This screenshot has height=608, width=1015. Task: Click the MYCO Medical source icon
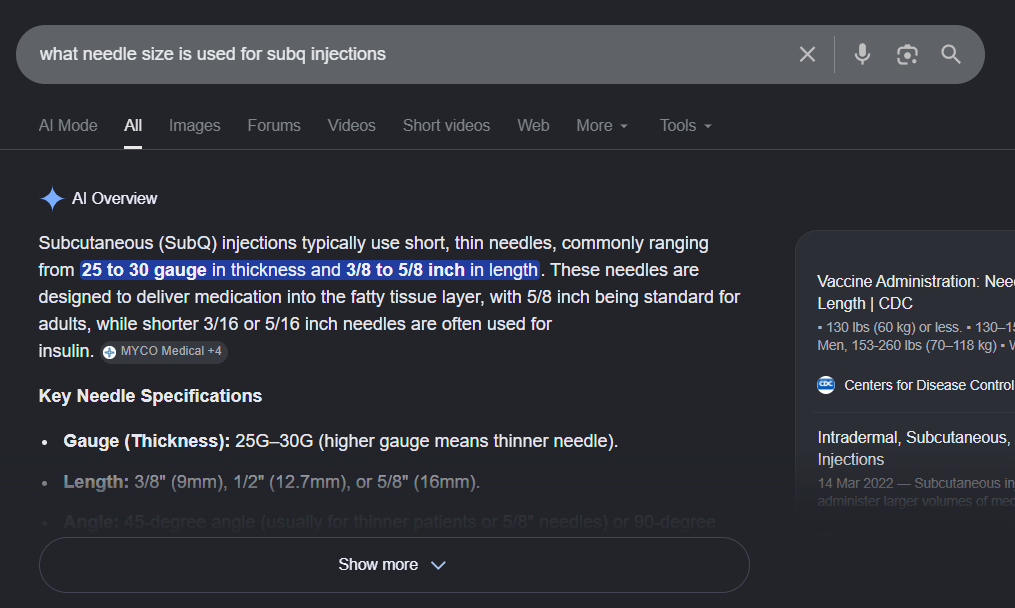click(109, 352)
